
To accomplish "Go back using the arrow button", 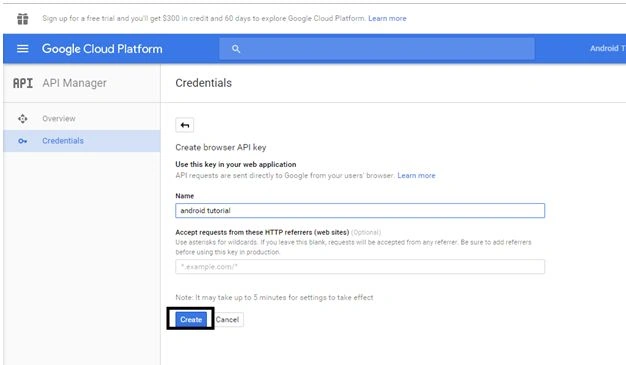I will point(184,125).
